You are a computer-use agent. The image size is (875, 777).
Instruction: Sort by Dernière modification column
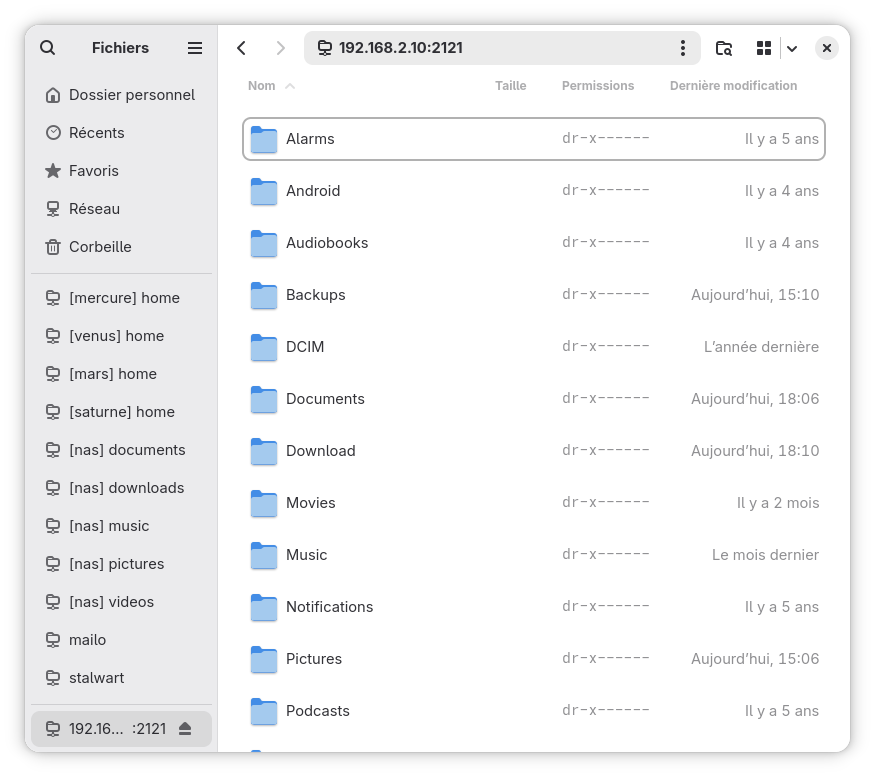[x=733, y=86]
